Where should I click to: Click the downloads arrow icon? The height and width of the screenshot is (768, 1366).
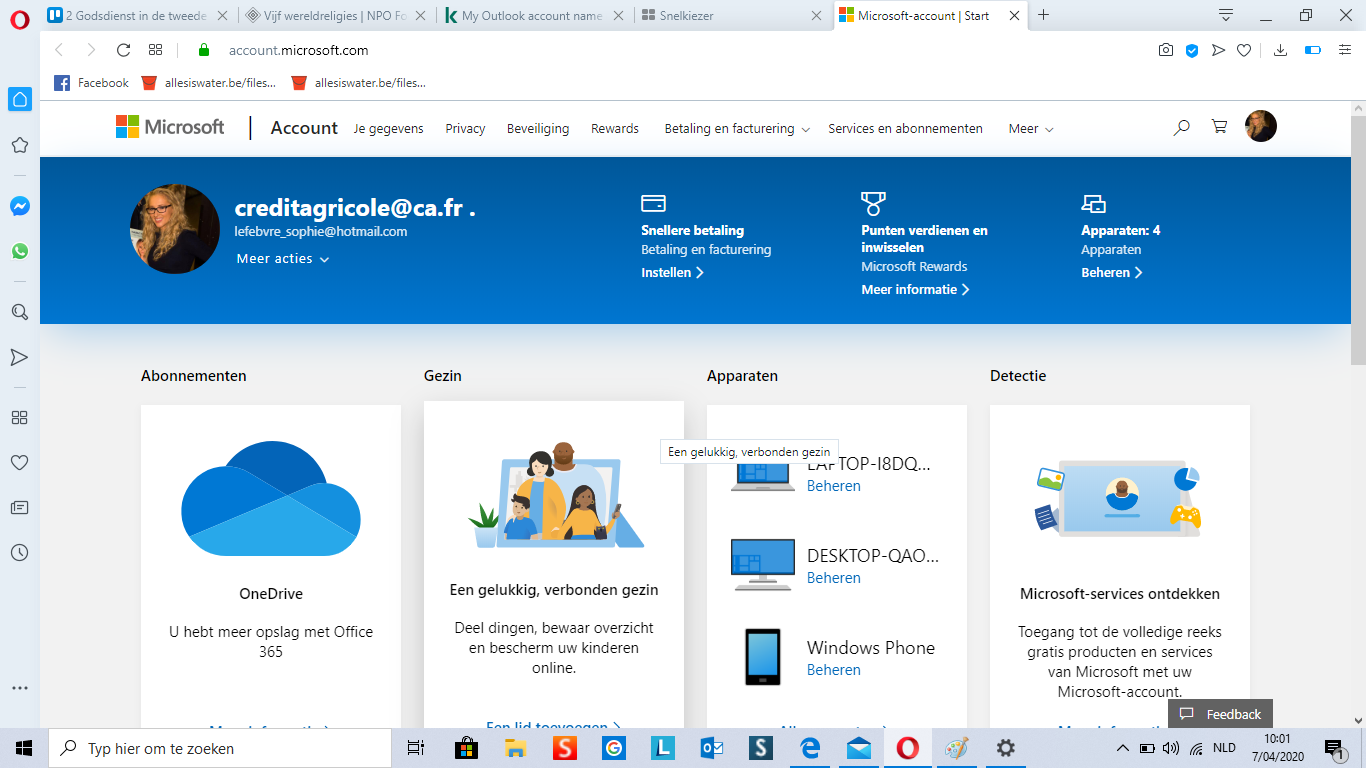[x=1280, y=50]
